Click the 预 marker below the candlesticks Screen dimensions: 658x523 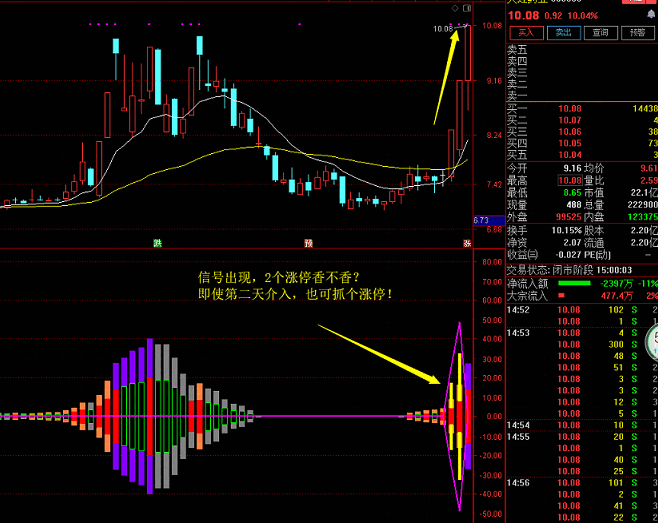308,243
